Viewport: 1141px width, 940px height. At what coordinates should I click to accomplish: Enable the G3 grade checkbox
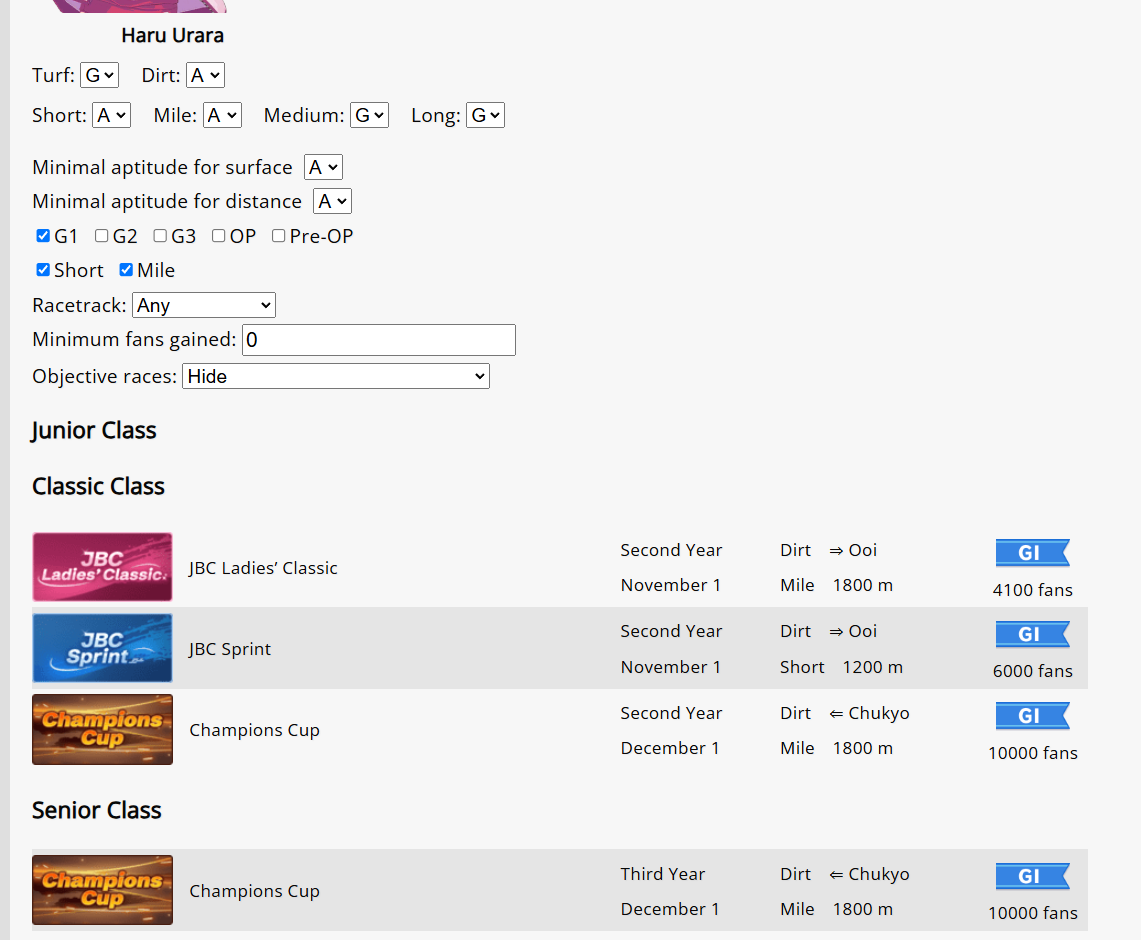coord(160,236)
